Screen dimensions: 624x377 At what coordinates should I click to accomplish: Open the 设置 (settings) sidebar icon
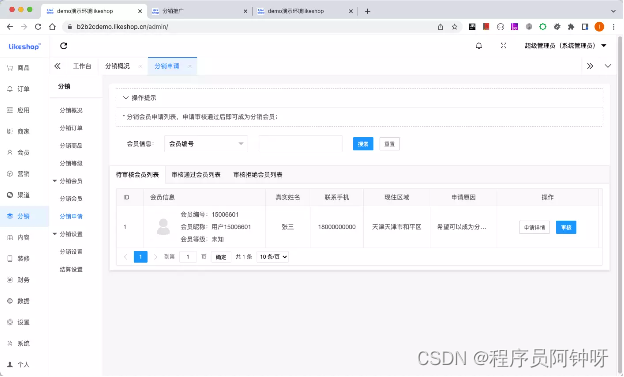[10, 322]
